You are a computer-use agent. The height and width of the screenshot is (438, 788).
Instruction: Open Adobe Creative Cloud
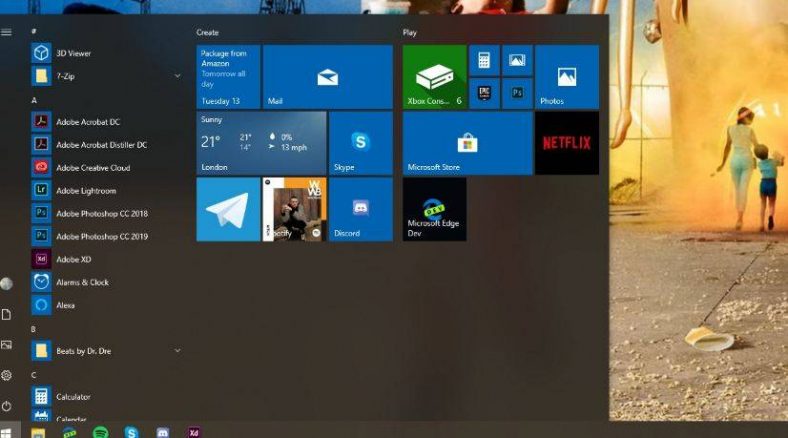(x=106, y=168)
